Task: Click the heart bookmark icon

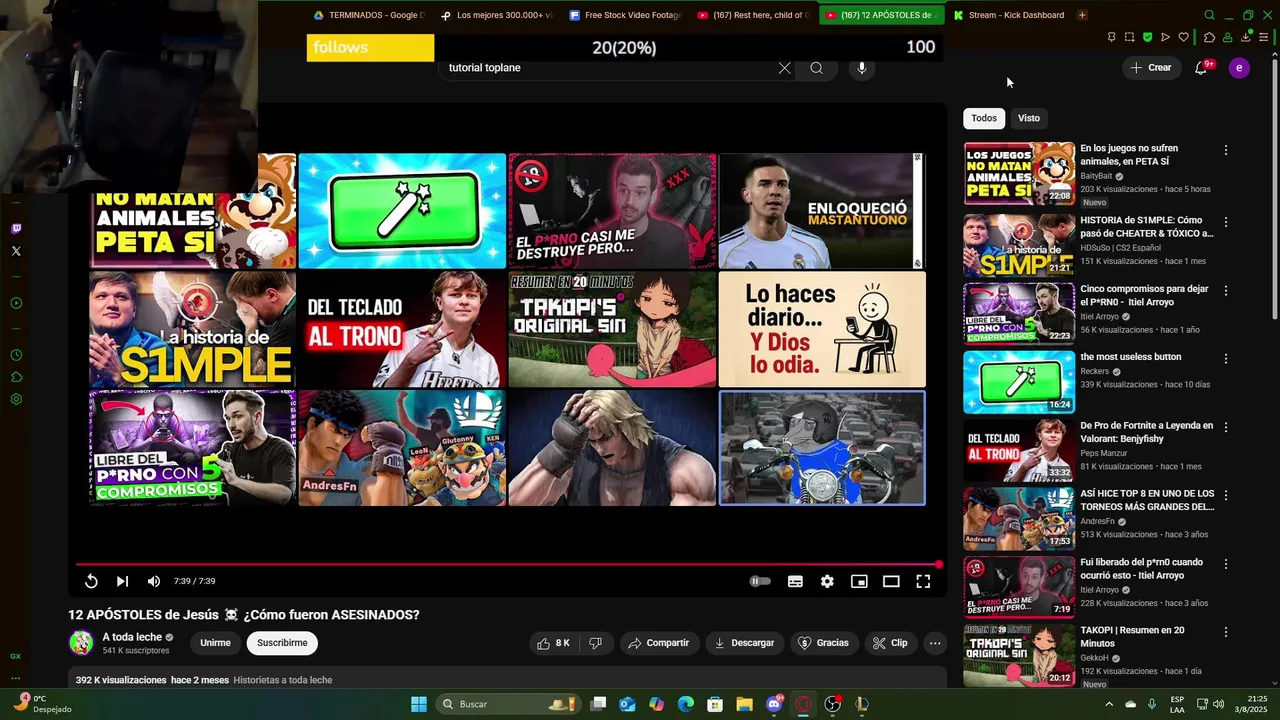Action: (1183, 37)
